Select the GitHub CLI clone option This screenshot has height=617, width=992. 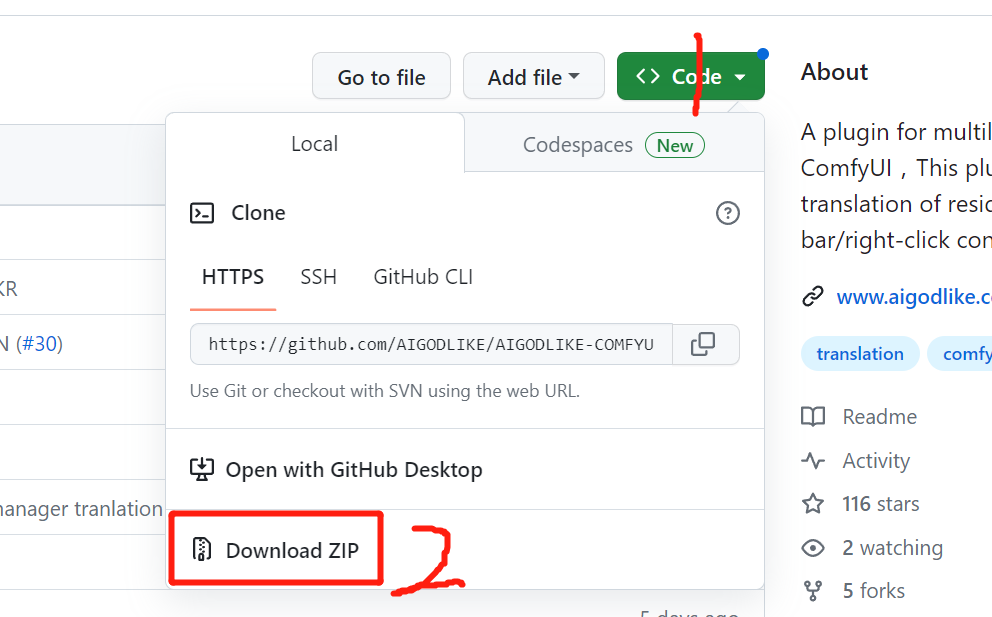pos(423,277)
